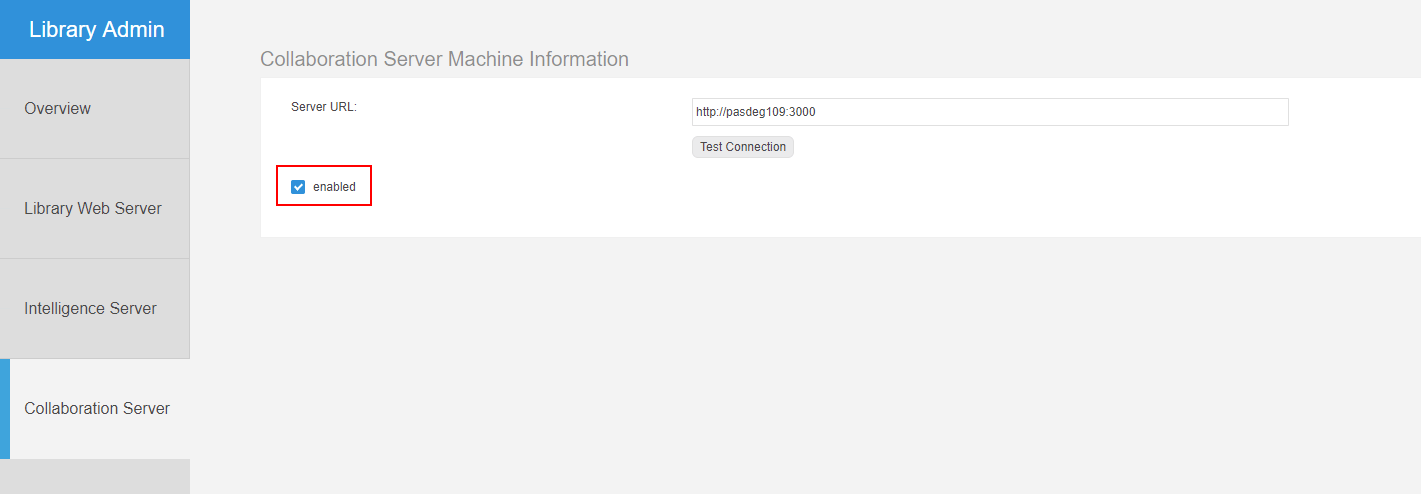This screenshot has width=1421, height=494.
Task: Click the Collaboration Server Machine Information heading
Action: click(444, 59)
